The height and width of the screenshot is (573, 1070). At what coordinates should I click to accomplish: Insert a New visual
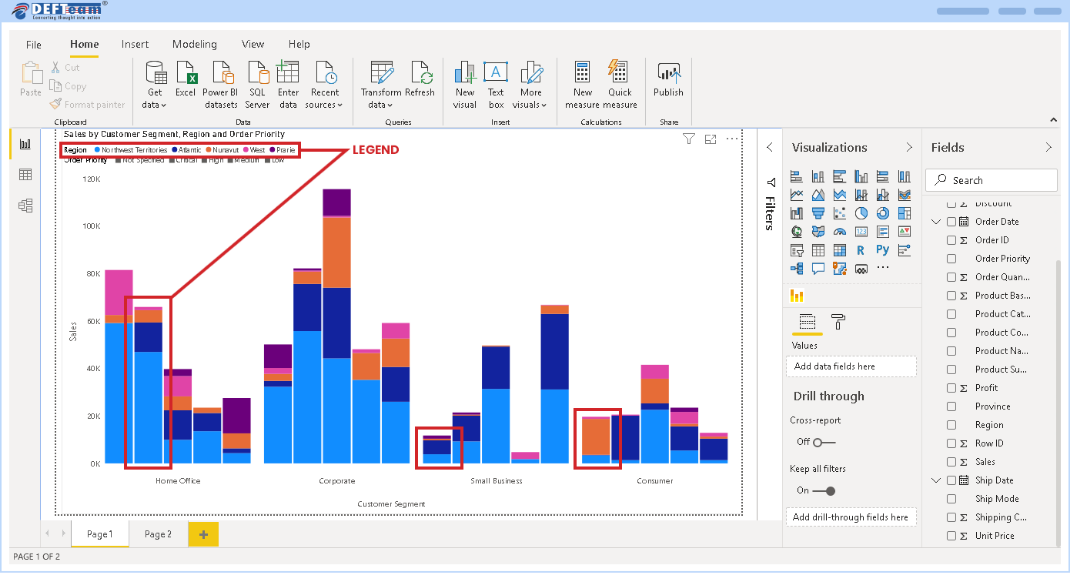(465, 74)
